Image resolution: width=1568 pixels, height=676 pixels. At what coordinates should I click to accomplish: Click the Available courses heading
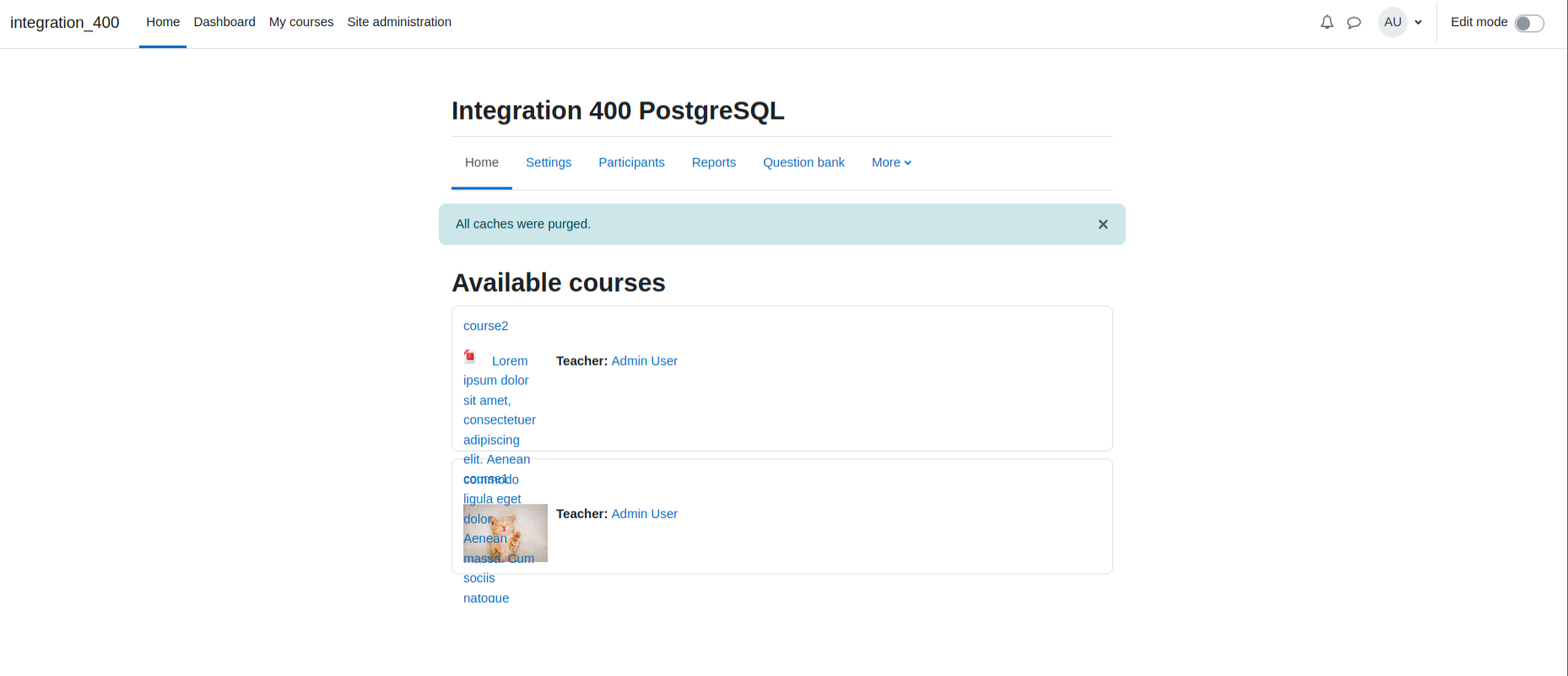[559, 283]
